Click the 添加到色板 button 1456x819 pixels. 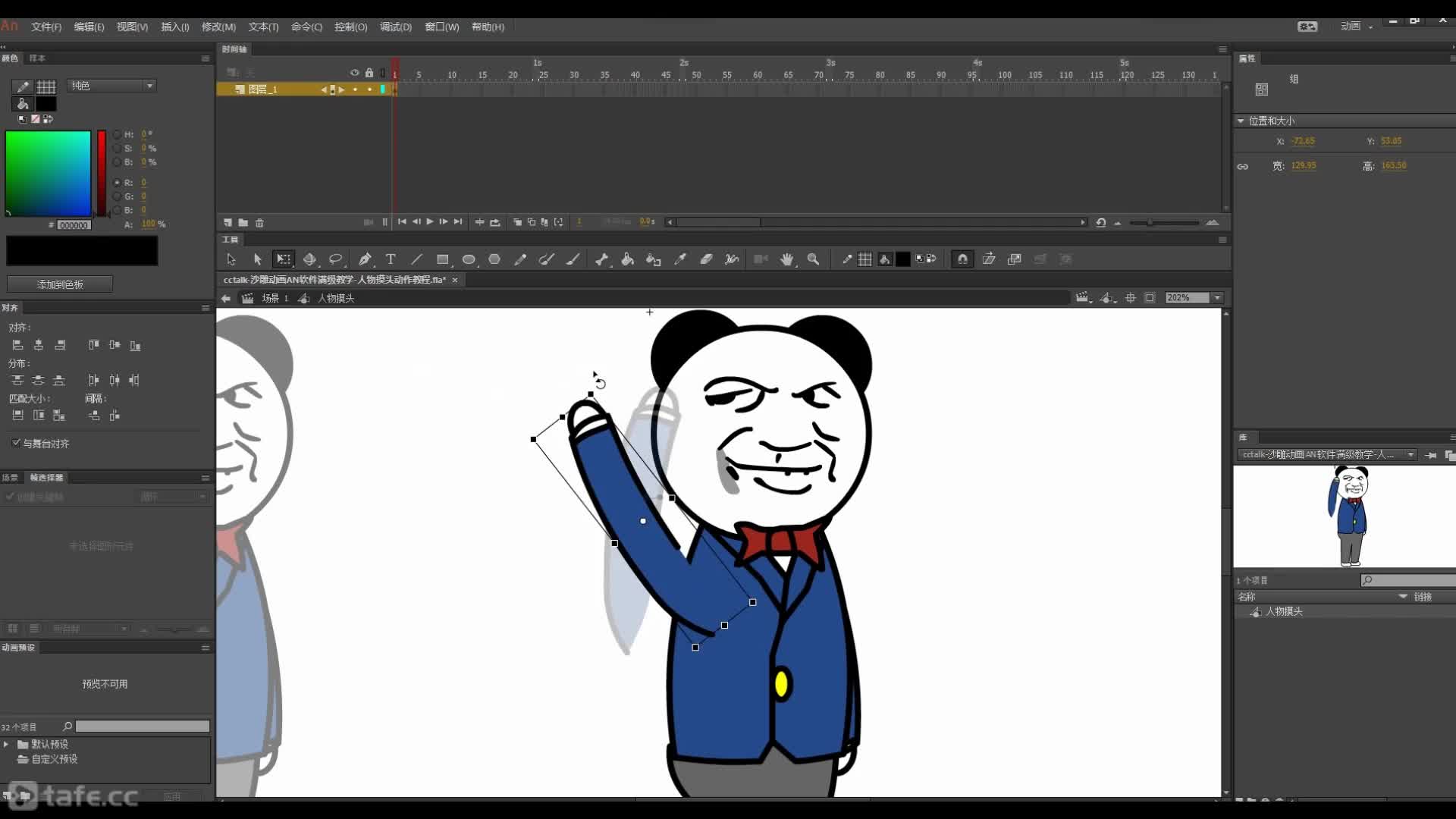coord(60,284)
